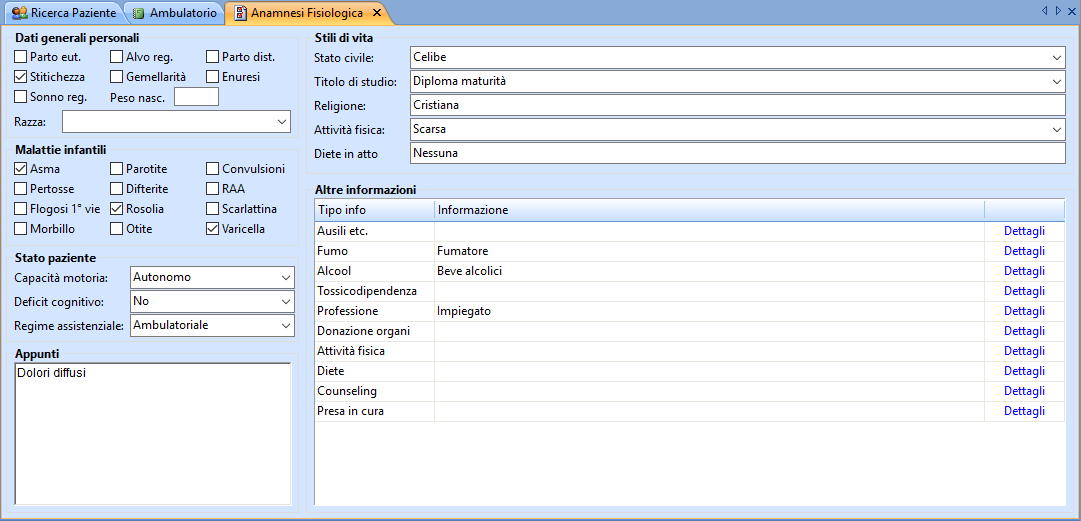This screenshot has width=1081, height=521.
Task: Tick the Scarlattina checkbox
Action: click(212, 209)
